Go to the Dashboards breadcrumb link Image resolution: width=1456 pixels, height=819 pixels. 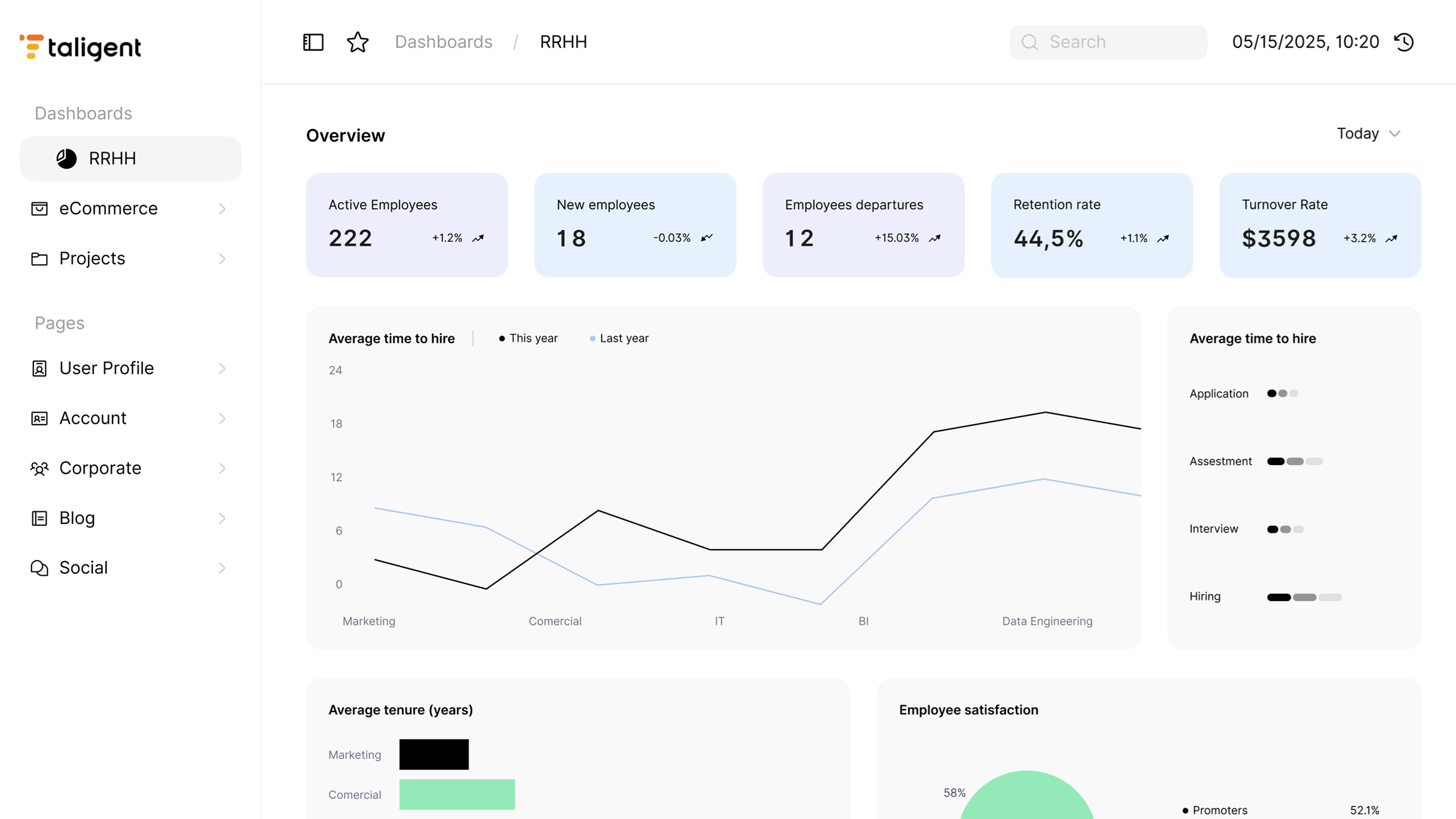coord(444,42)
